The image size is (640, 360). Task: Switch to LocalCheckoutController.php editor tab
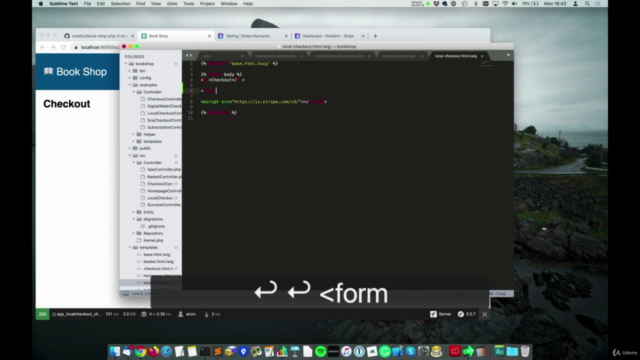click(x=339, y=56)
